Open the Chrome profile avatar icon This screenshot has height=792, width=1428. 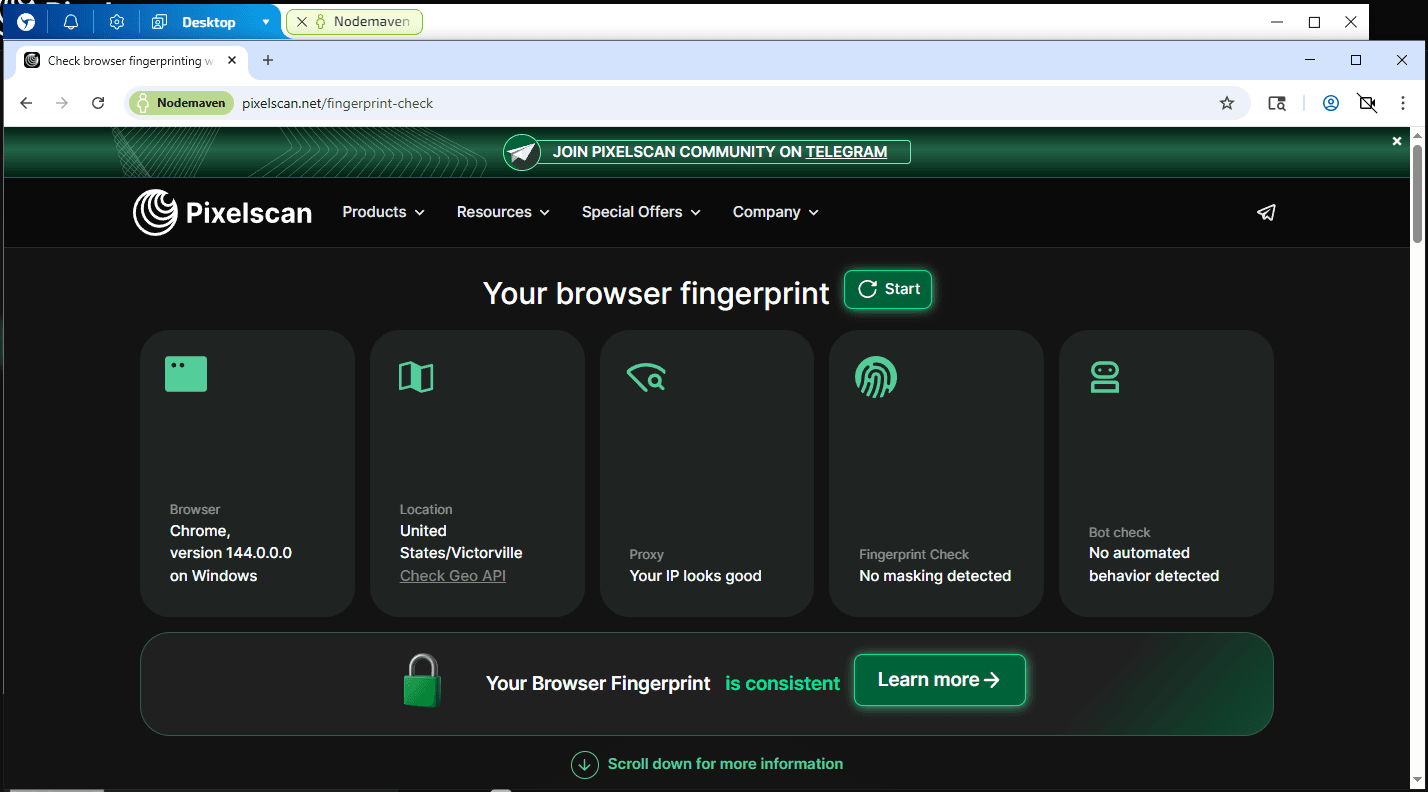point(1330,103)
